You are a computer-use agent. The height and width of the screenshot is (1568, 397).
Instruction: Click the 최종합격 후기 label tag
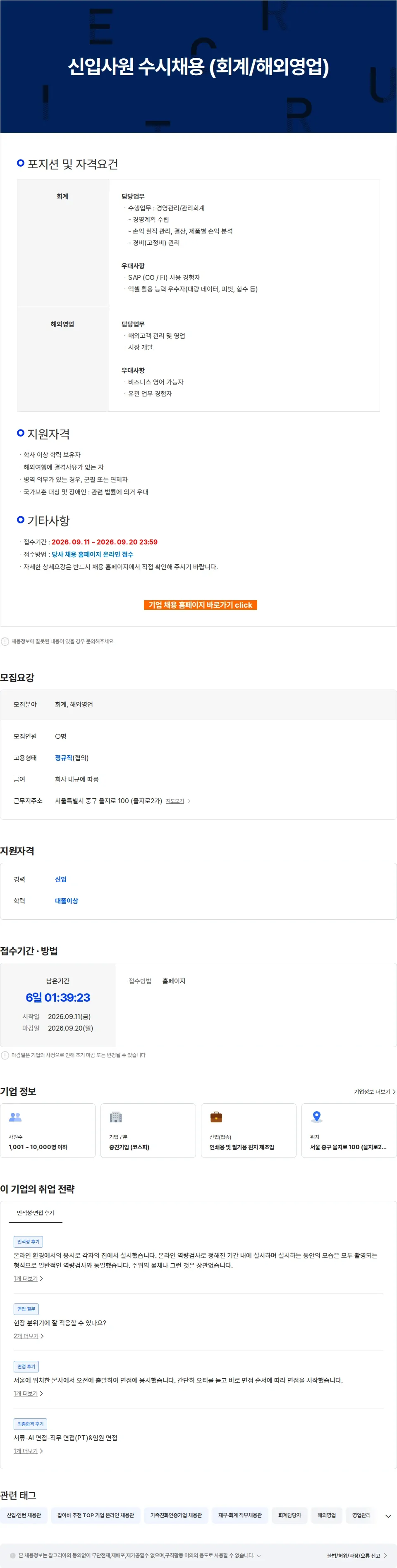pyautogui.click(x=31, y=1424)
